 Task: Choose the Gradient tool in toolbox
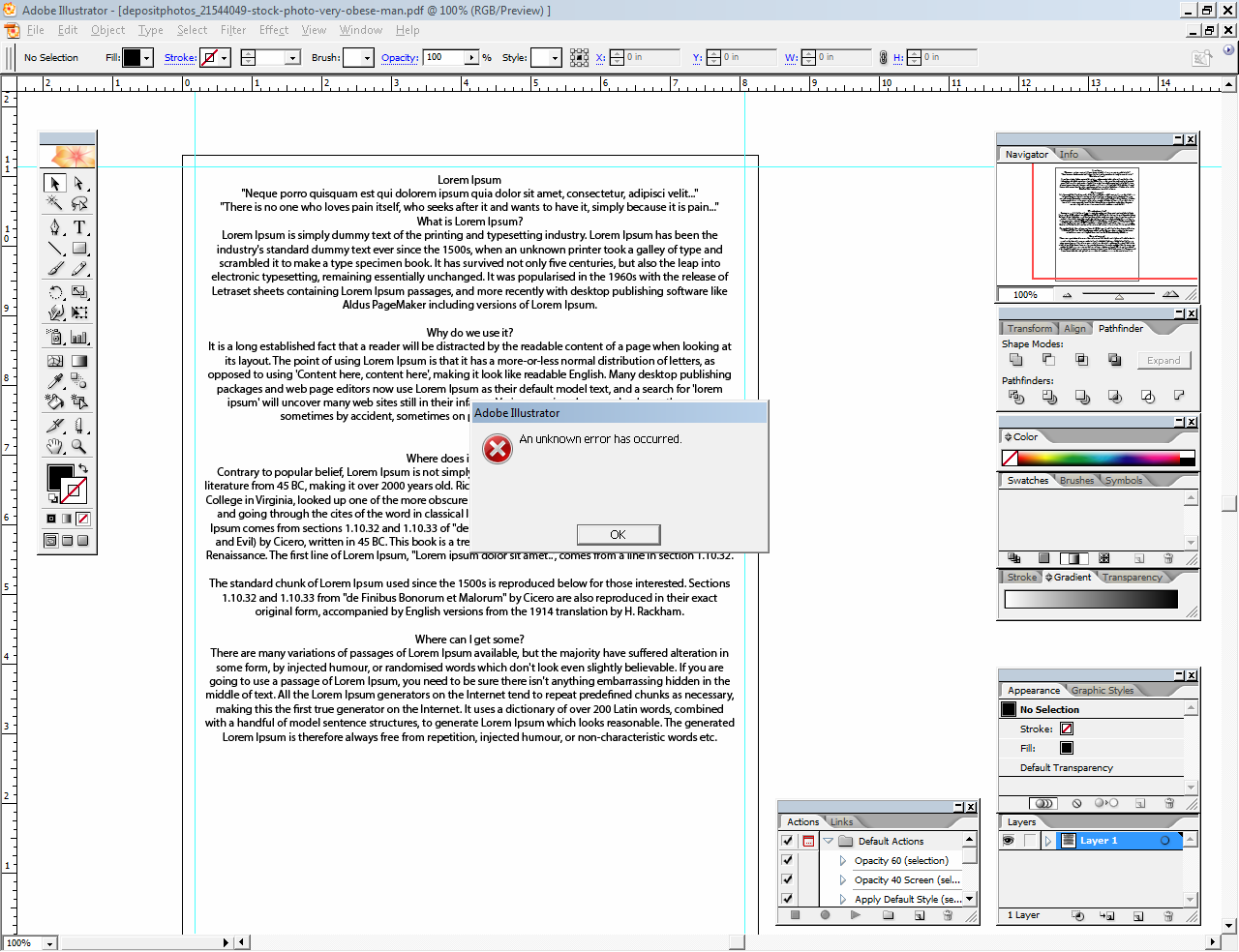(79, 361)
